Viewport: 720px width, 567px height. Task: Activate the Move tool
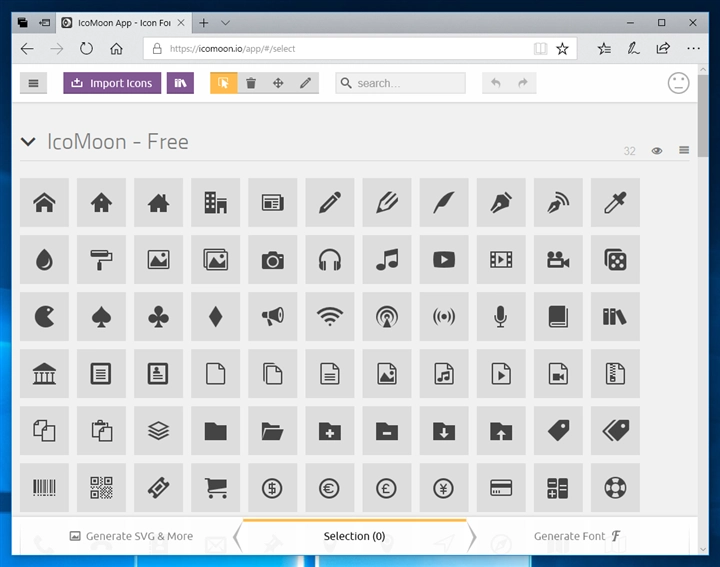coord(278,83)
